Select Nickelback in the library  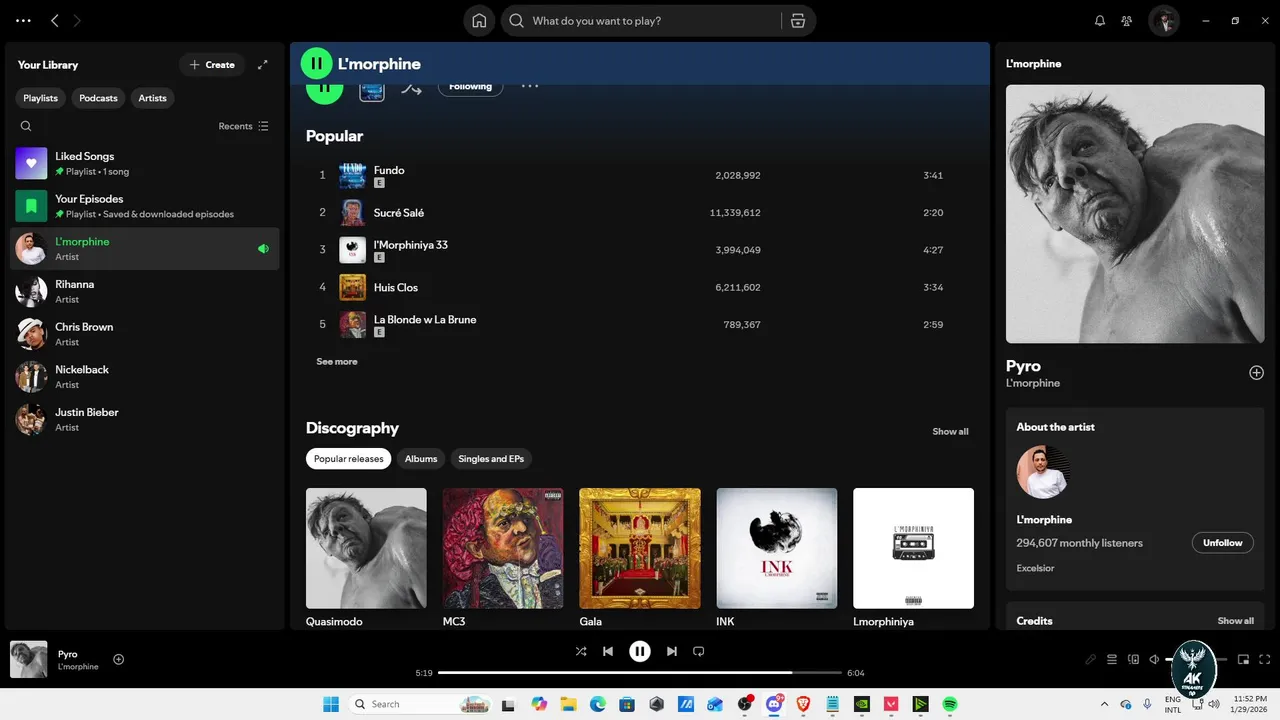pyautogui.click(x=145, y=377)
